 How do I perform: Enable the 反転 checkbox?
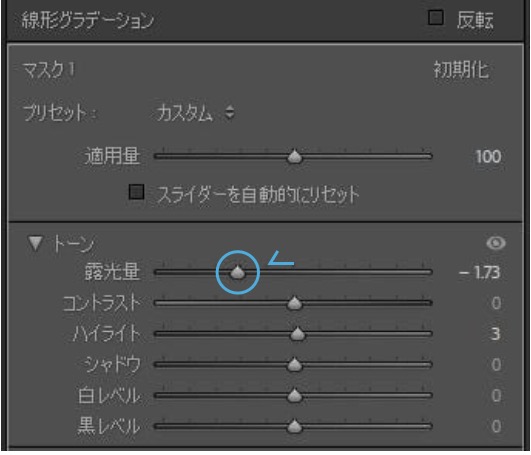436,18
